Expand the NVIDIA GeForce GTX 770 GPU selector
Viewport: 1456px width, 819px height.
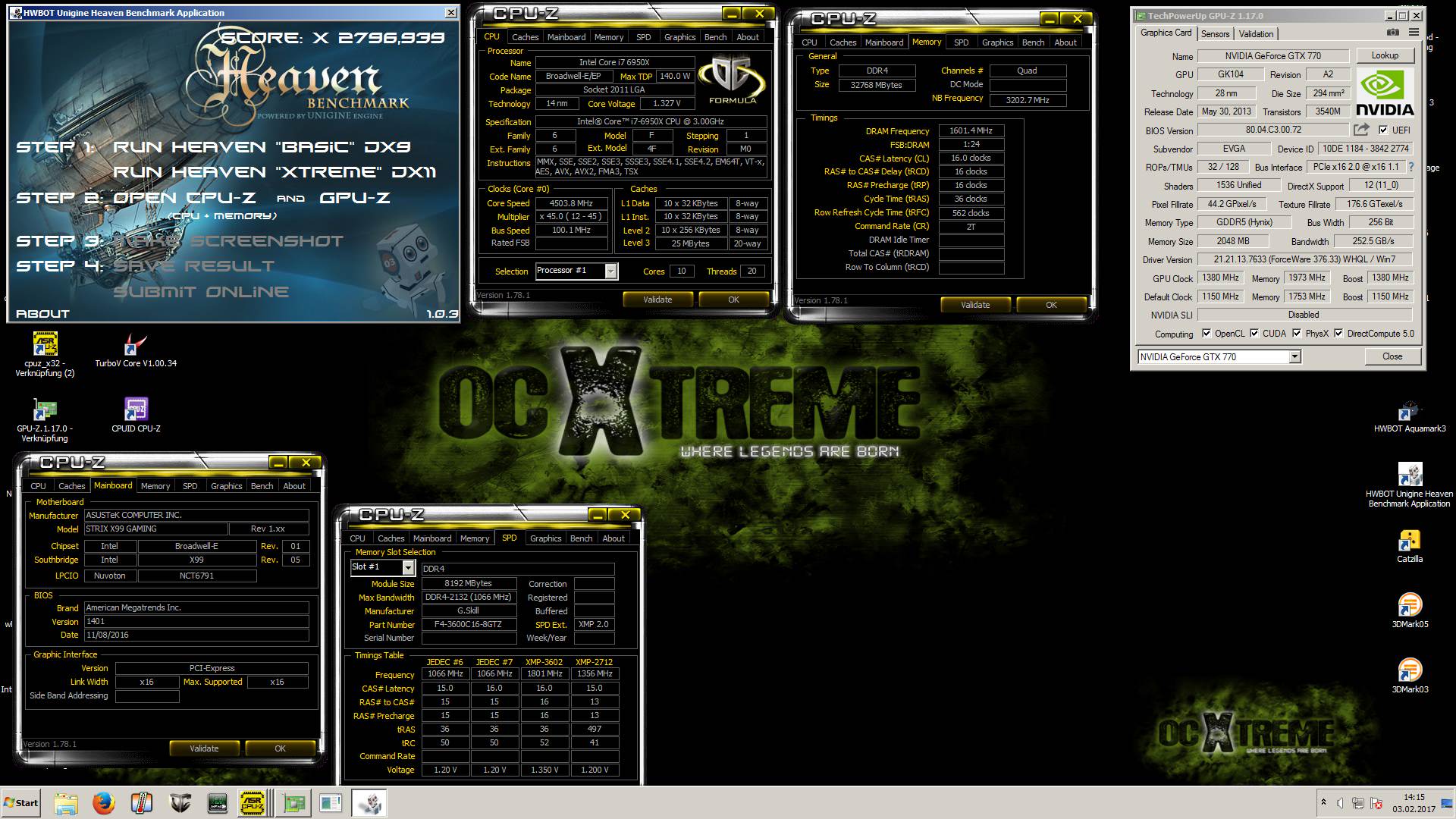[x=1295, y=356]
